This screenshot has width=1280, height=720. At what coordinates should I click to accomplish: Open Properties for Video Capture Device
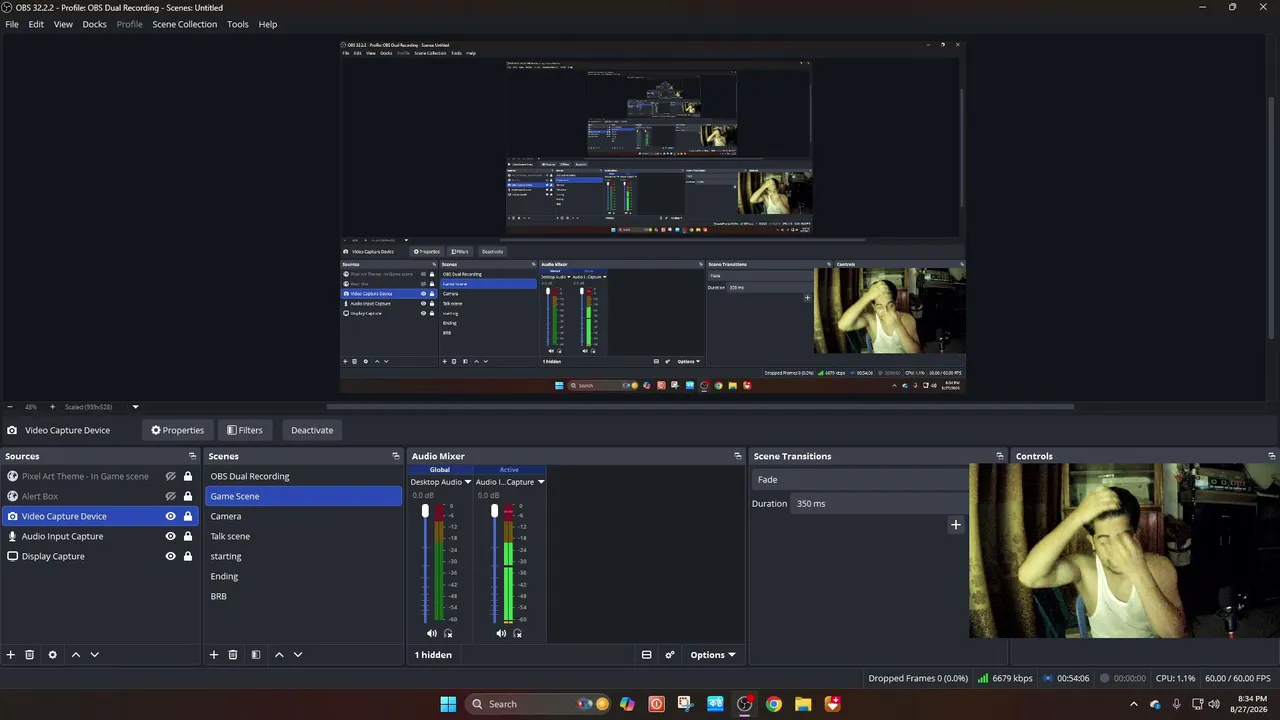(178, 430)
